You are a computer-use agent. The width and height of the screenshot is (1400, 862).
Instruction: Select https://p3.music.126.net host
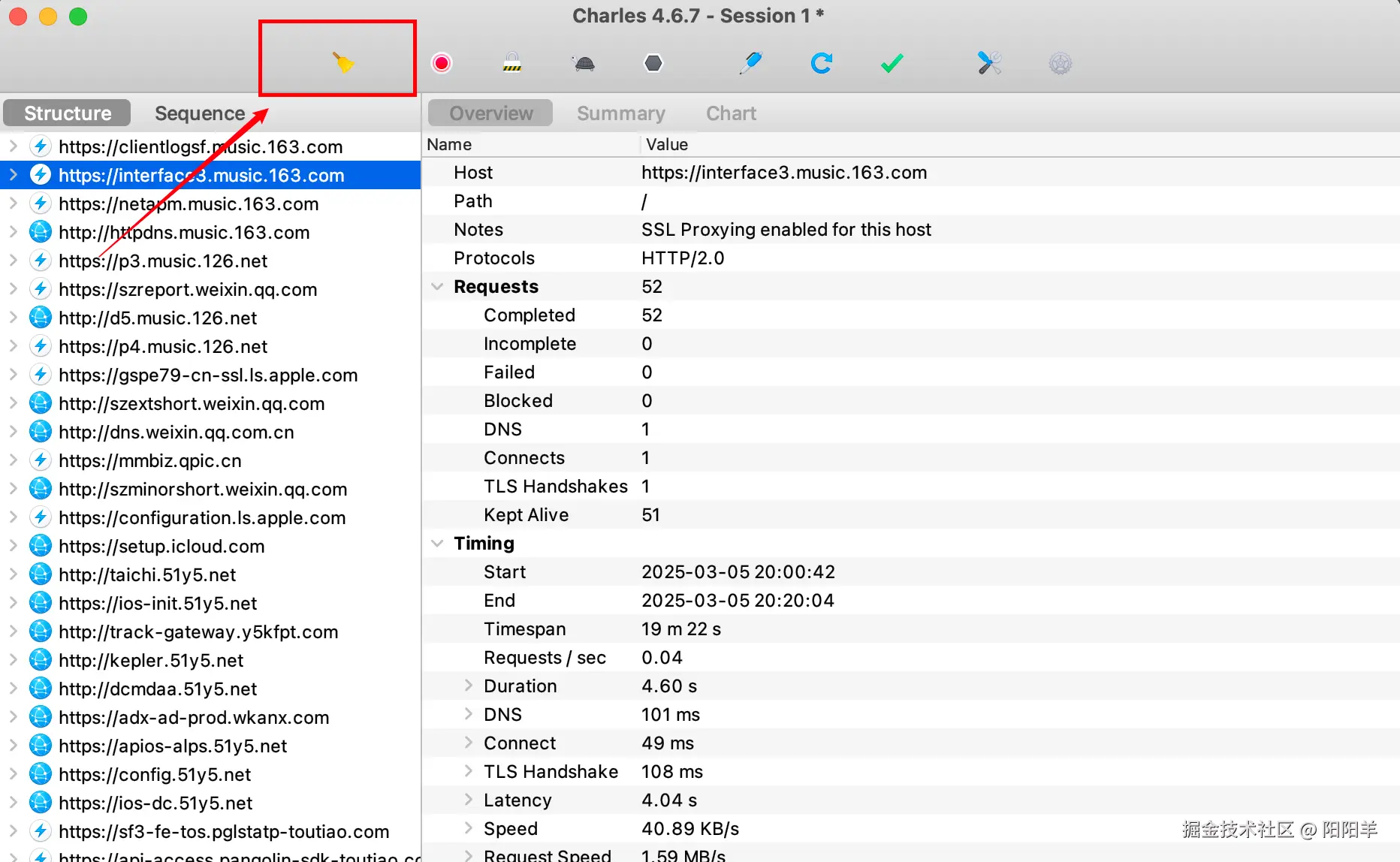[x=163, y=261]
